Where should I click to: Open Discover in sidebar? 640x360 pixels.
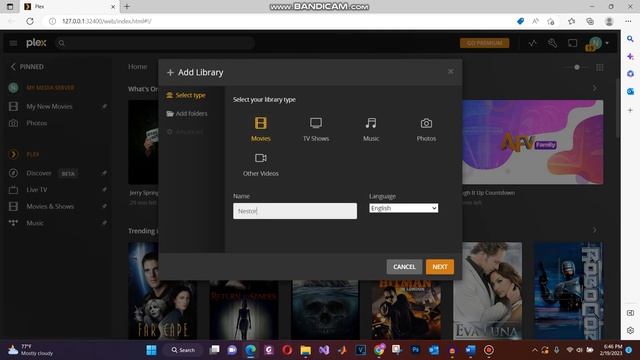[x=39, y=173]
